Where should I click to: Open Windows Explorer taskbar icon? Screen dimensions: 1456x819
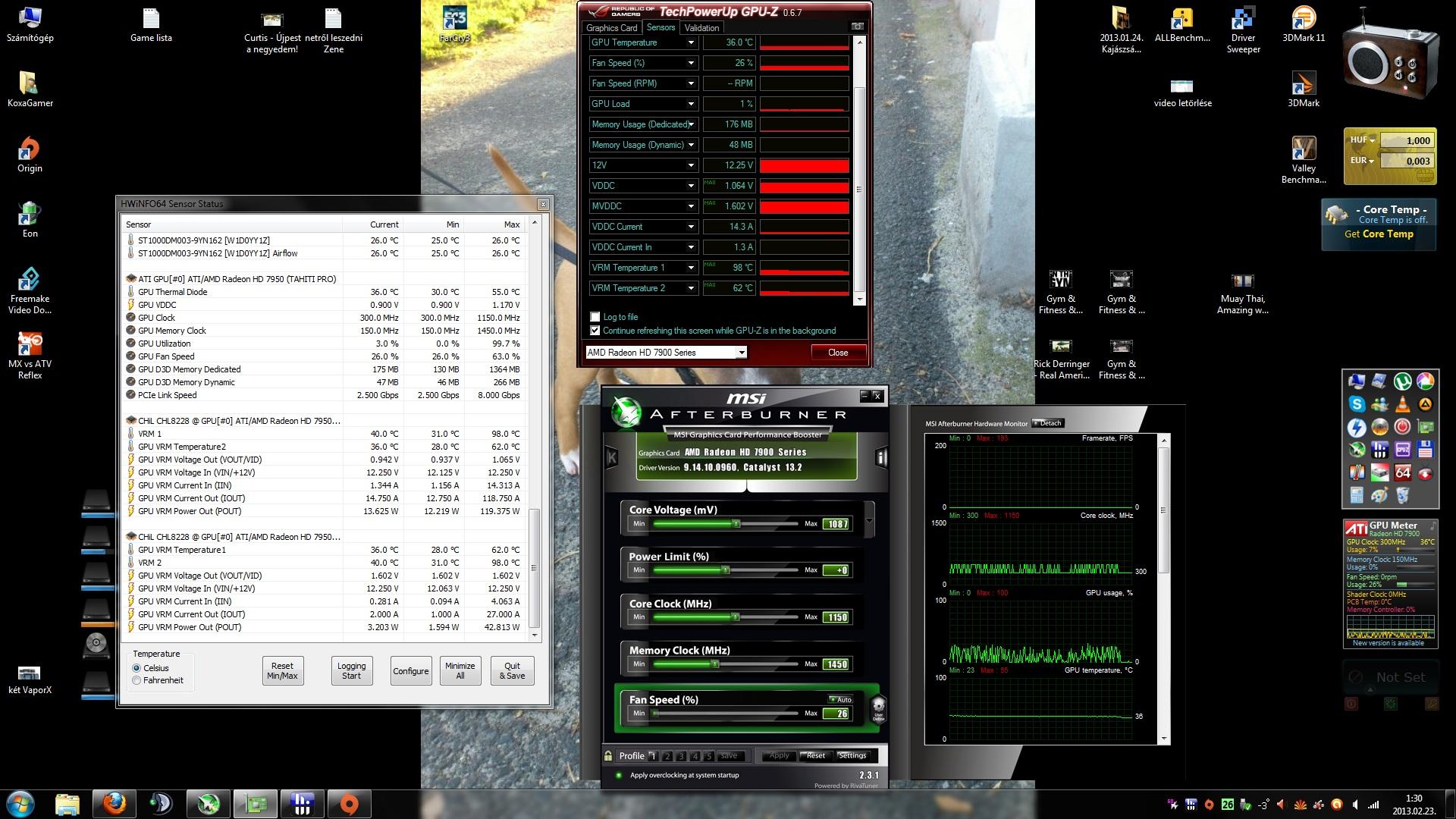67,804
